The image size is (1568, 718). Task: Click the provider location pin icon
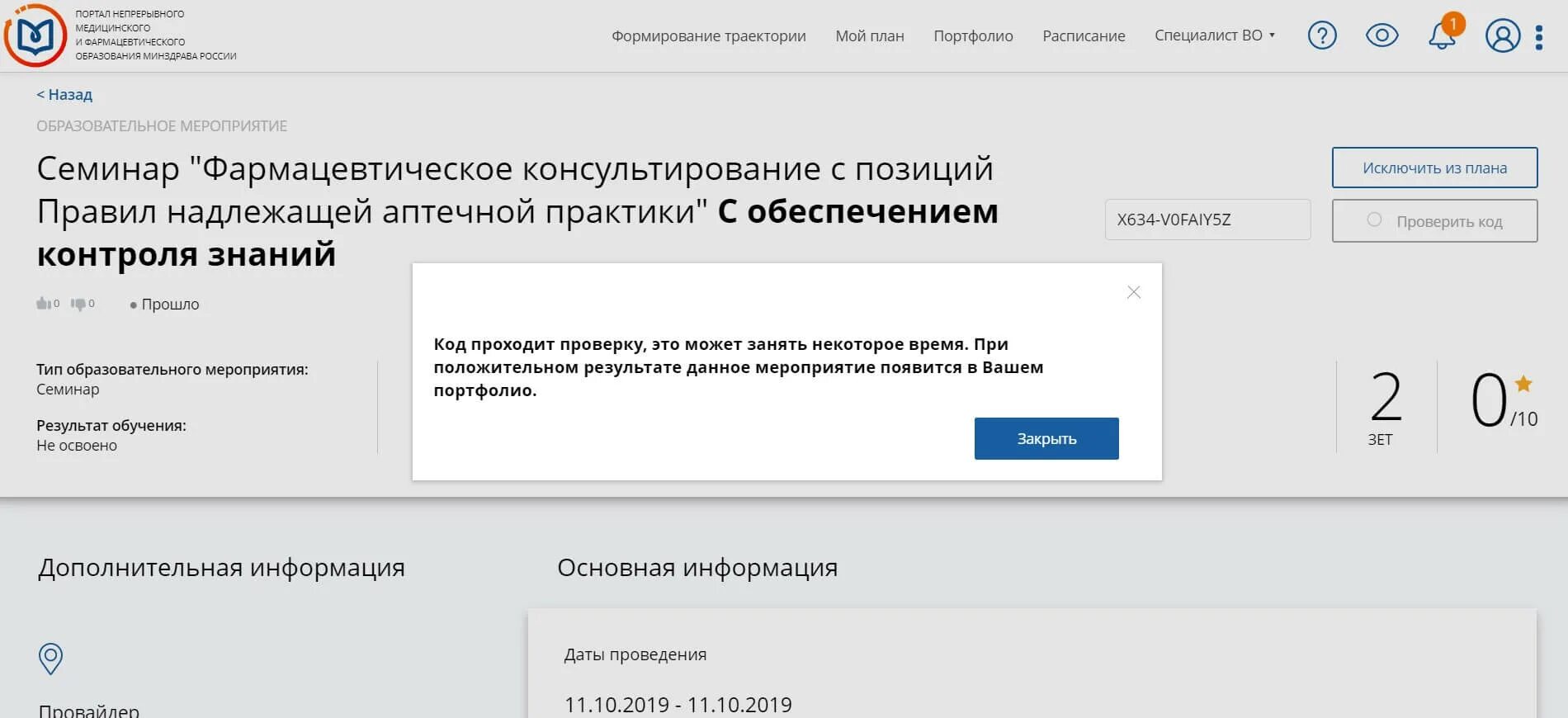pos(50,659)
